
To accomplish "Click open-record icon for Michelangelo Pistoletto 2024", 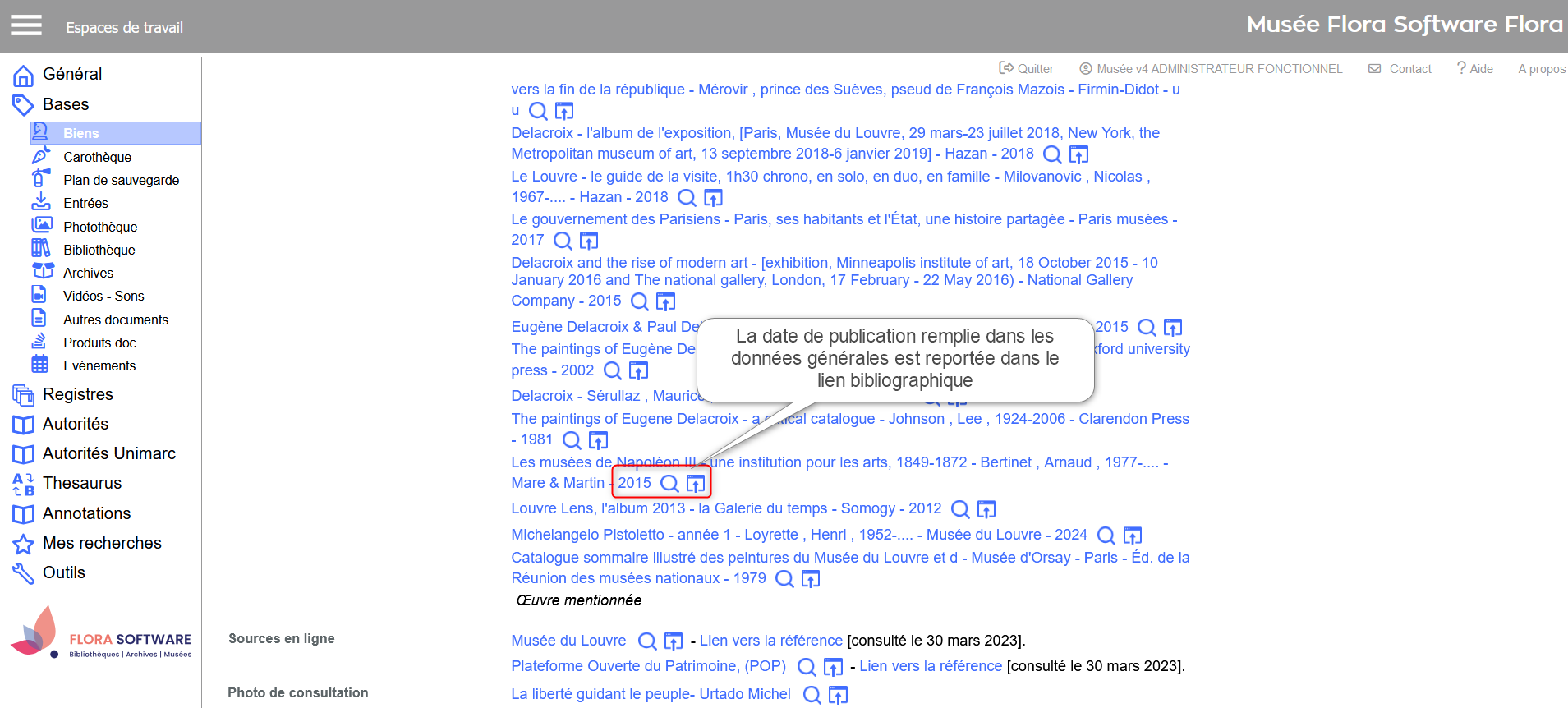I will (1133, 536).
